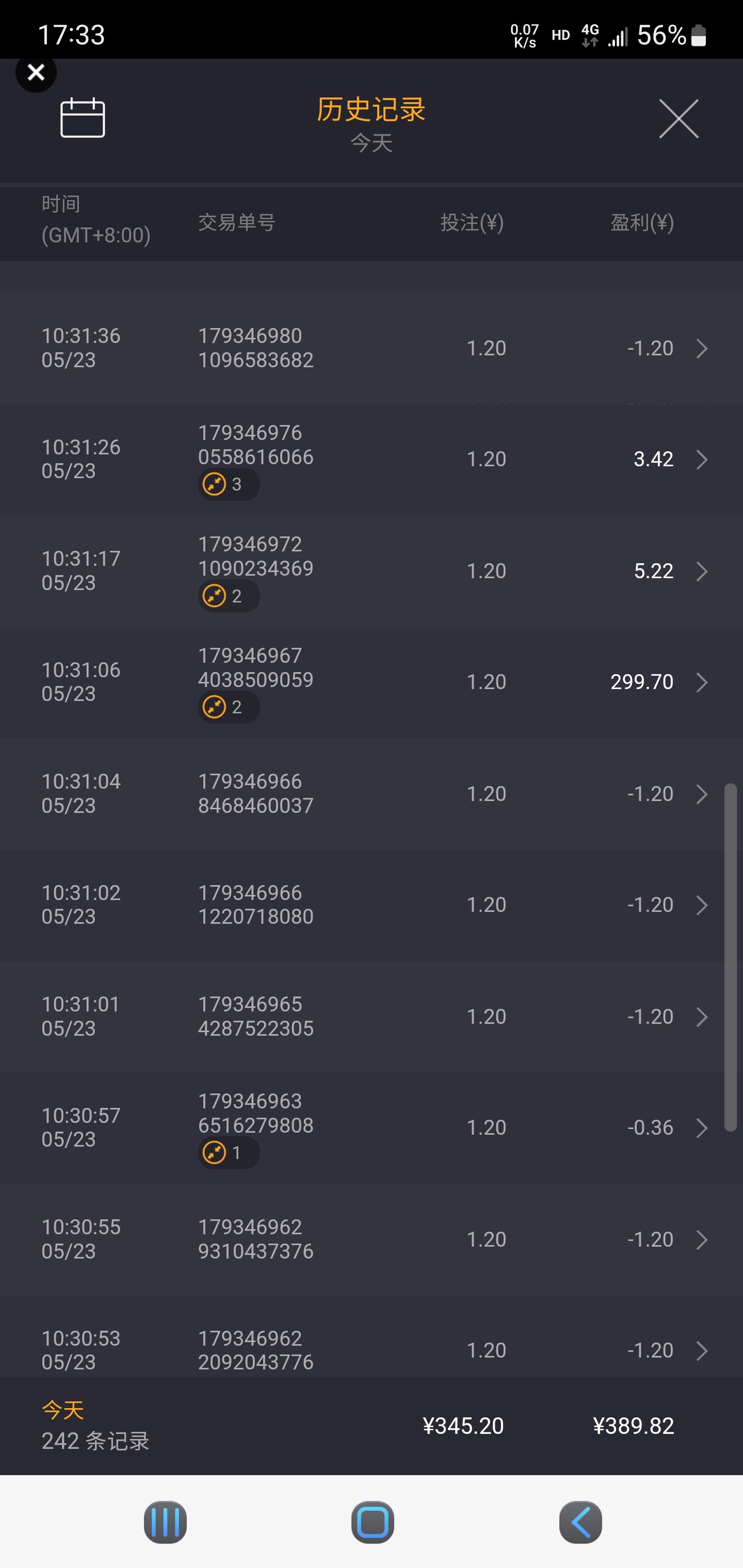This screenshot has height=1568, width=743.
Task: Click the vertical scrollbar thumb
Action: (x=730, y=957)
